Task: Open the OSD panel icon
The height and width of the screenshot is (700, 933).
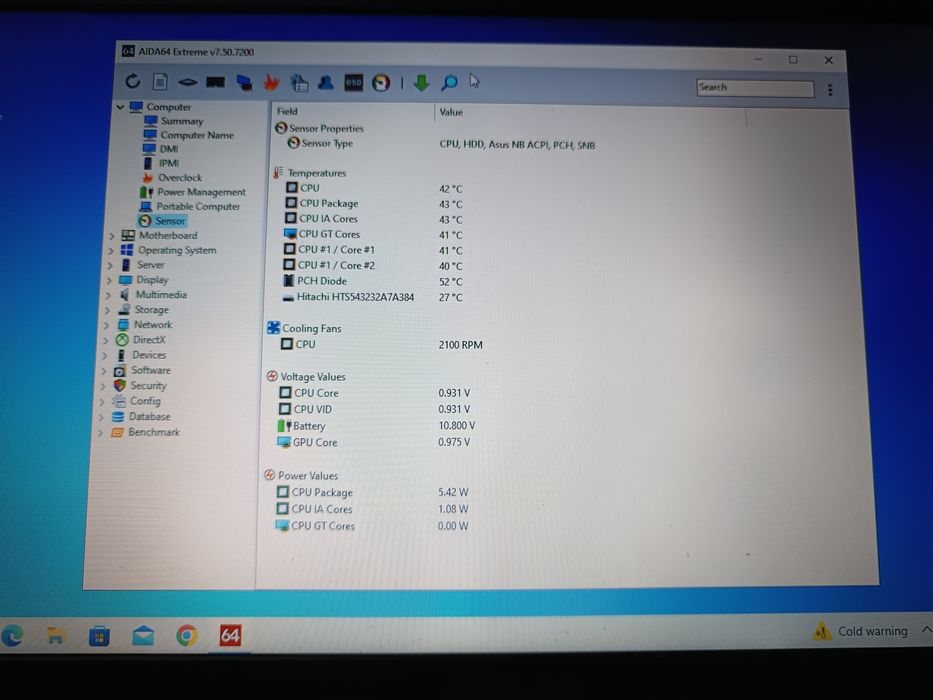Action: tap(353, 83)
